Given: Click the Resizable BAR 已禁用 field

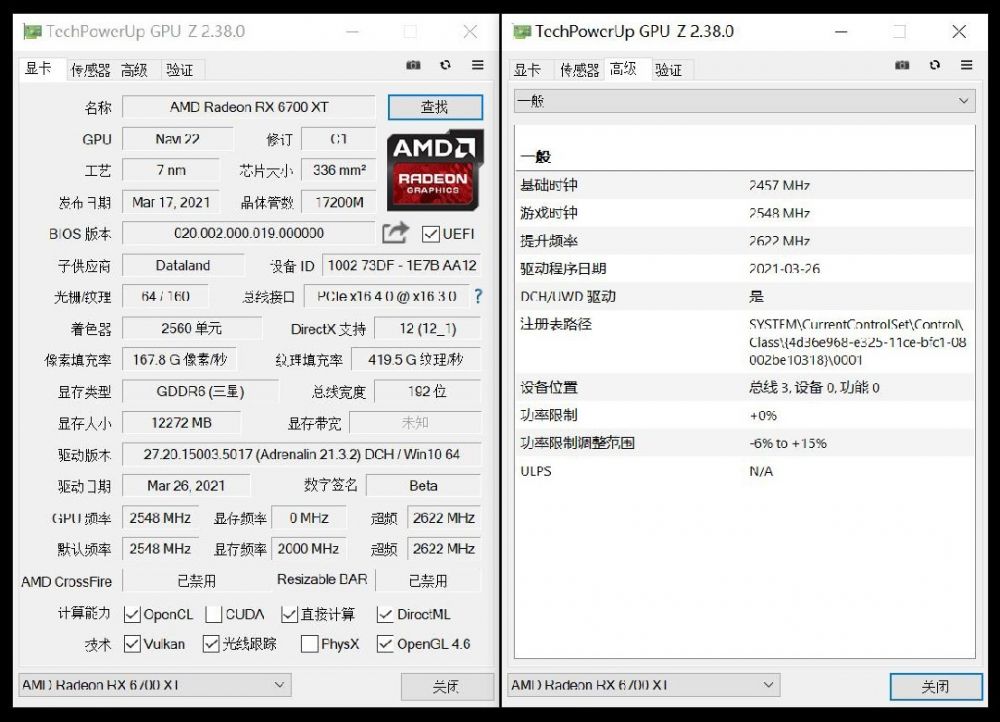Looking at the screenshot, I should [x=428, y=580].
